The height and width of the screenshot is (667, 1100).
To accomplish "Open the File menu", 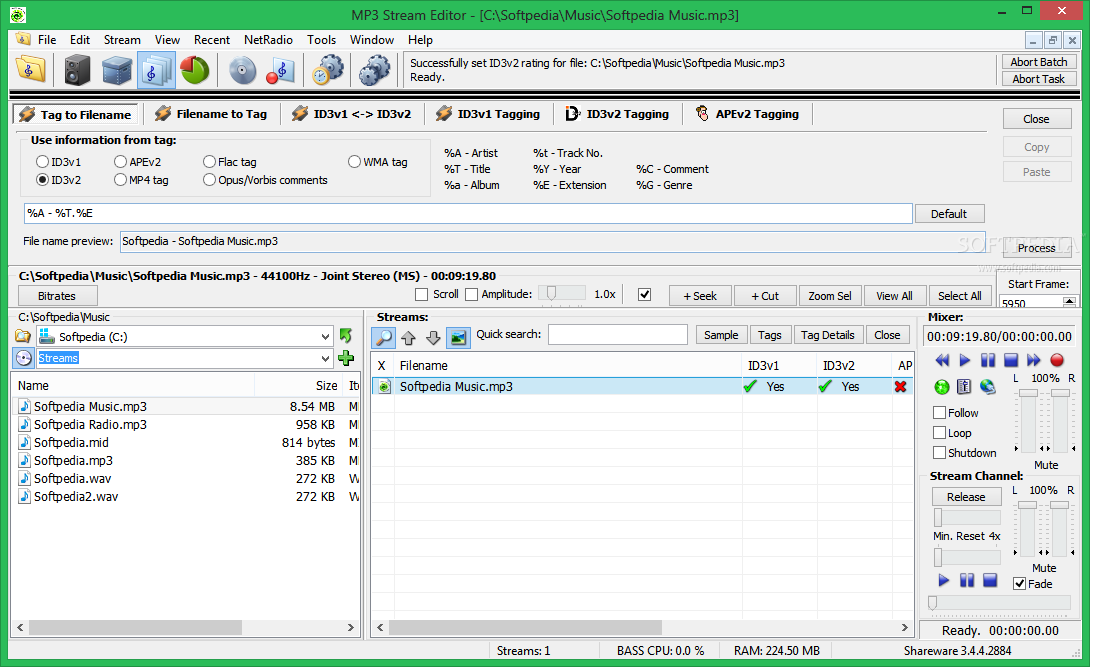I will pyautogui.click(x=47, y=40).
